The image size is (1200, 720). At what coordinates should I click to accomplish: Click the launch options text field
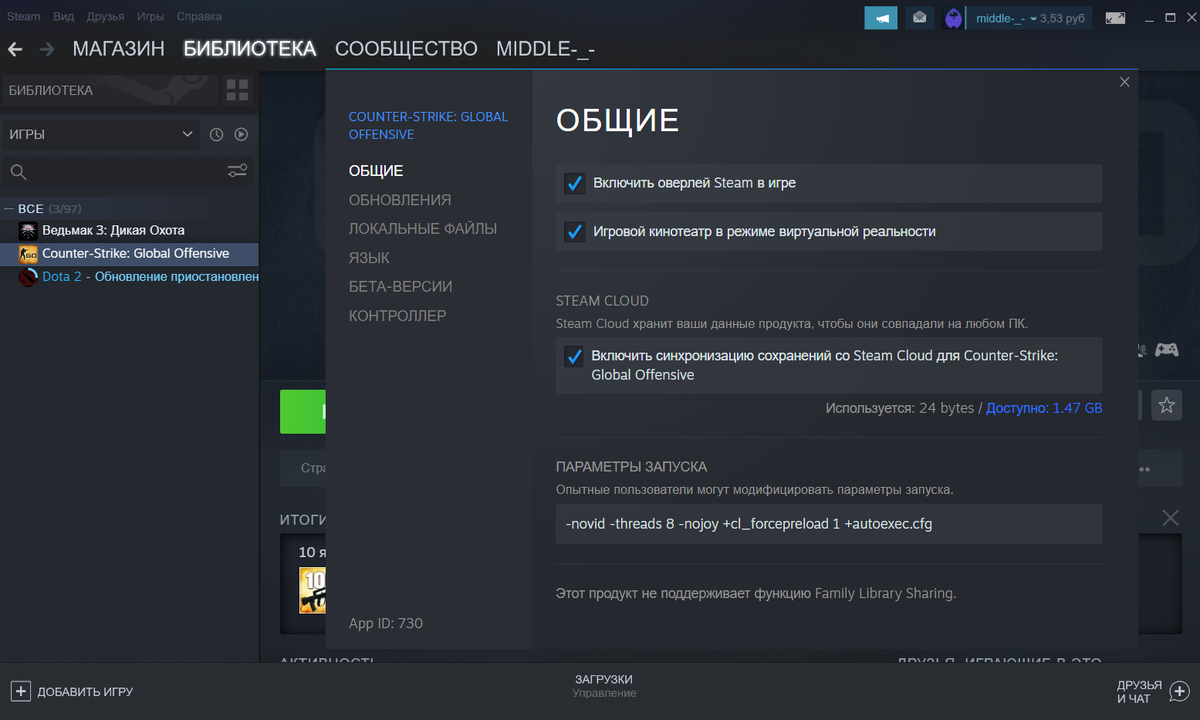(x=829, y=524)
